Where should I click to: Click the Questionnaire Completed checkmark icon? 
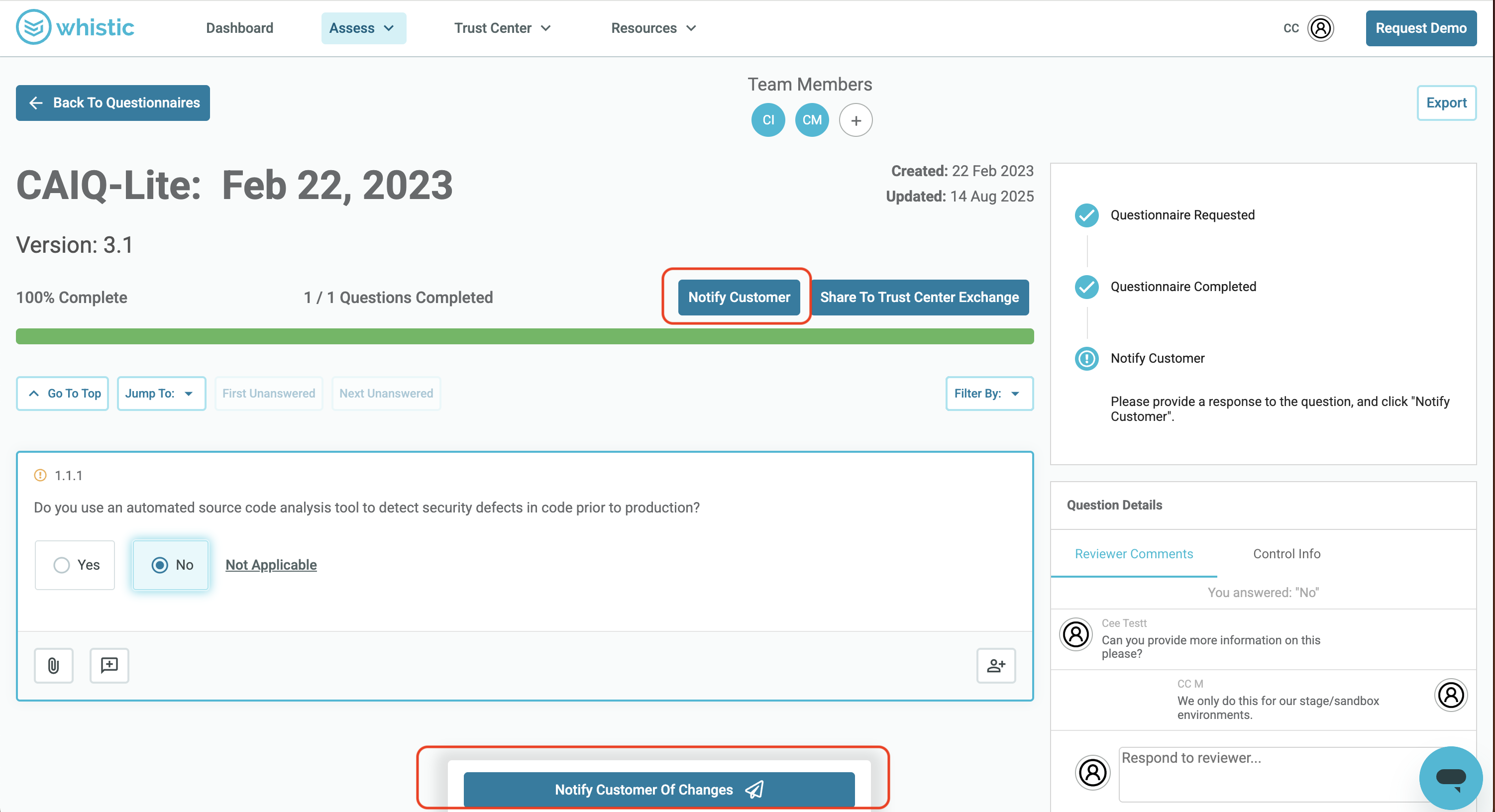point(1086,287)
